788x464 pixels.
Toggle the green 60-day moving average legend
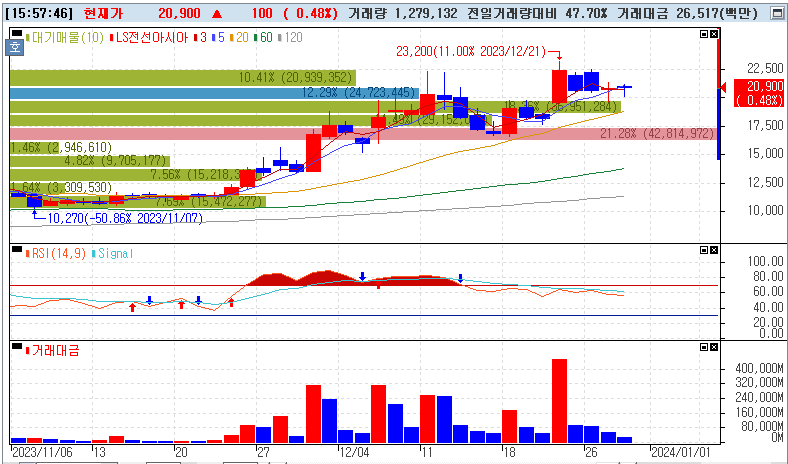click(263, 37)
